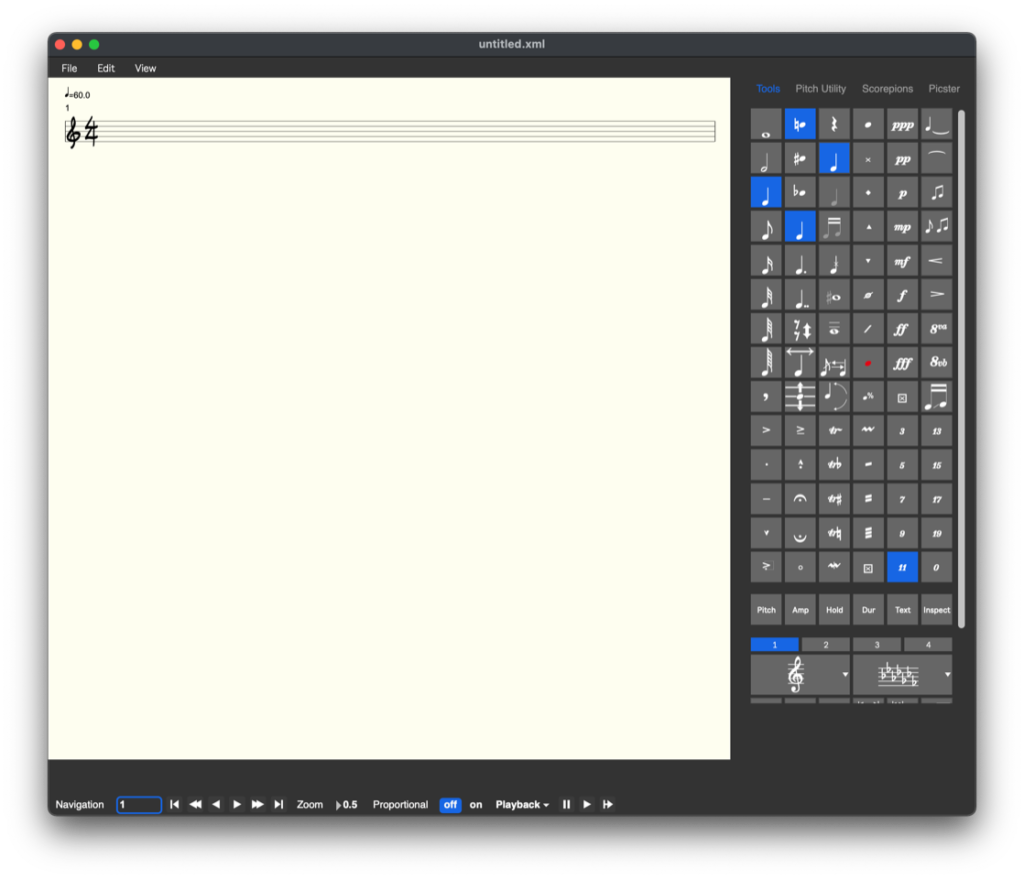Toggle tuplet number 5
The image size is (1024, 879).
pyautogui.click(x=902, y=464)
